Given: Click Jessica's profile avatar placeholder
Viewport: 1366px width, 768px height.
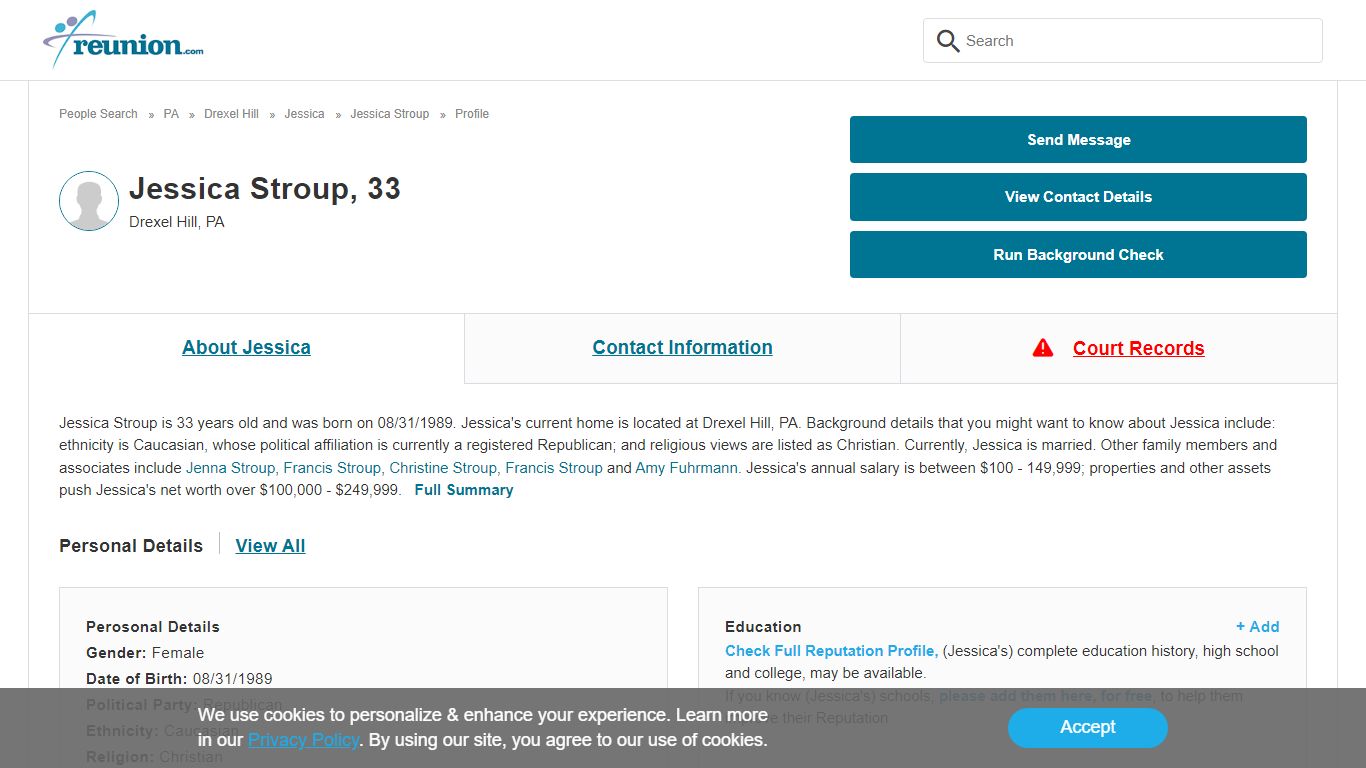Looking at the screenshot, I should (x=89, y=201).
